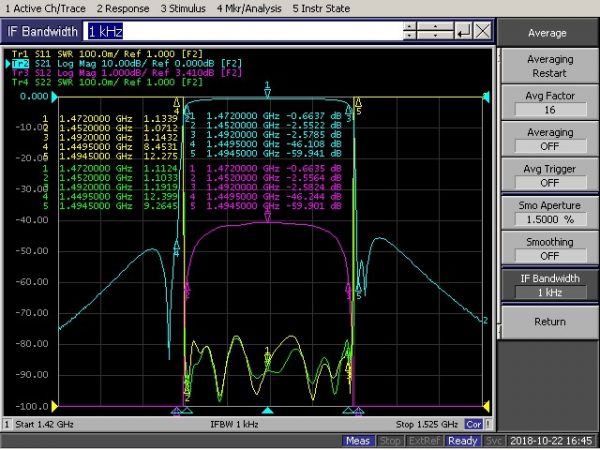
Task: Click the Meas indicator in the status bar
Action: [358, 441]
